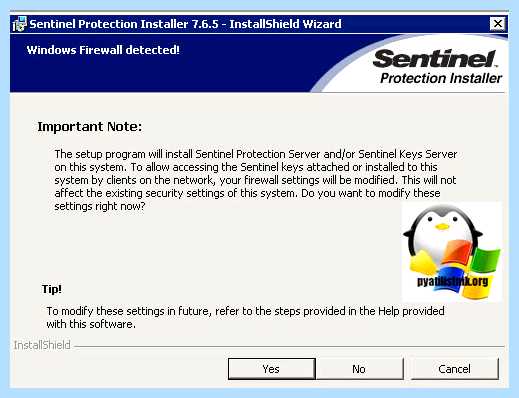The height and width of the screenshot is (398, 519).
Task: Click the 'settings right now?' text line
Action: pos(100,206)
